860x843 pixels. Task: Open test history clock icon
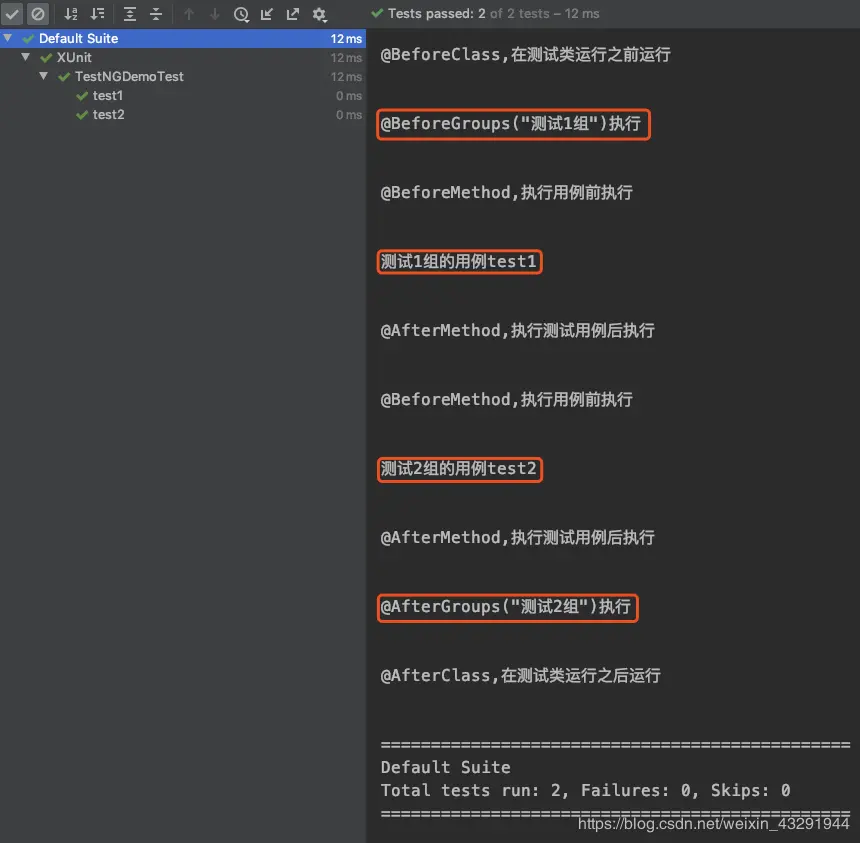coord(241,14)
